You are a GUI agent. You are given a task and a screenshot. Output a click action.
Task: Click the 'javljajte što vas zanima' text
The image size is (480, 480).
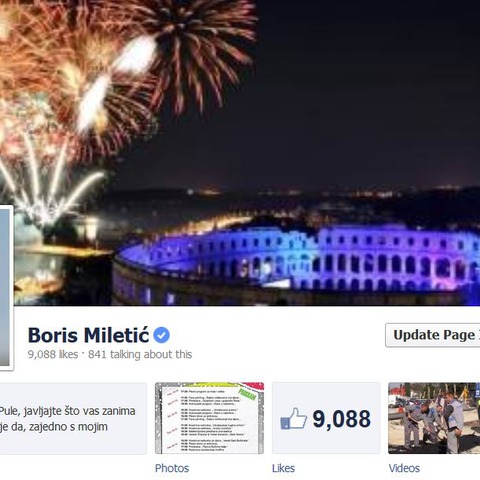(x=79, y=411)
